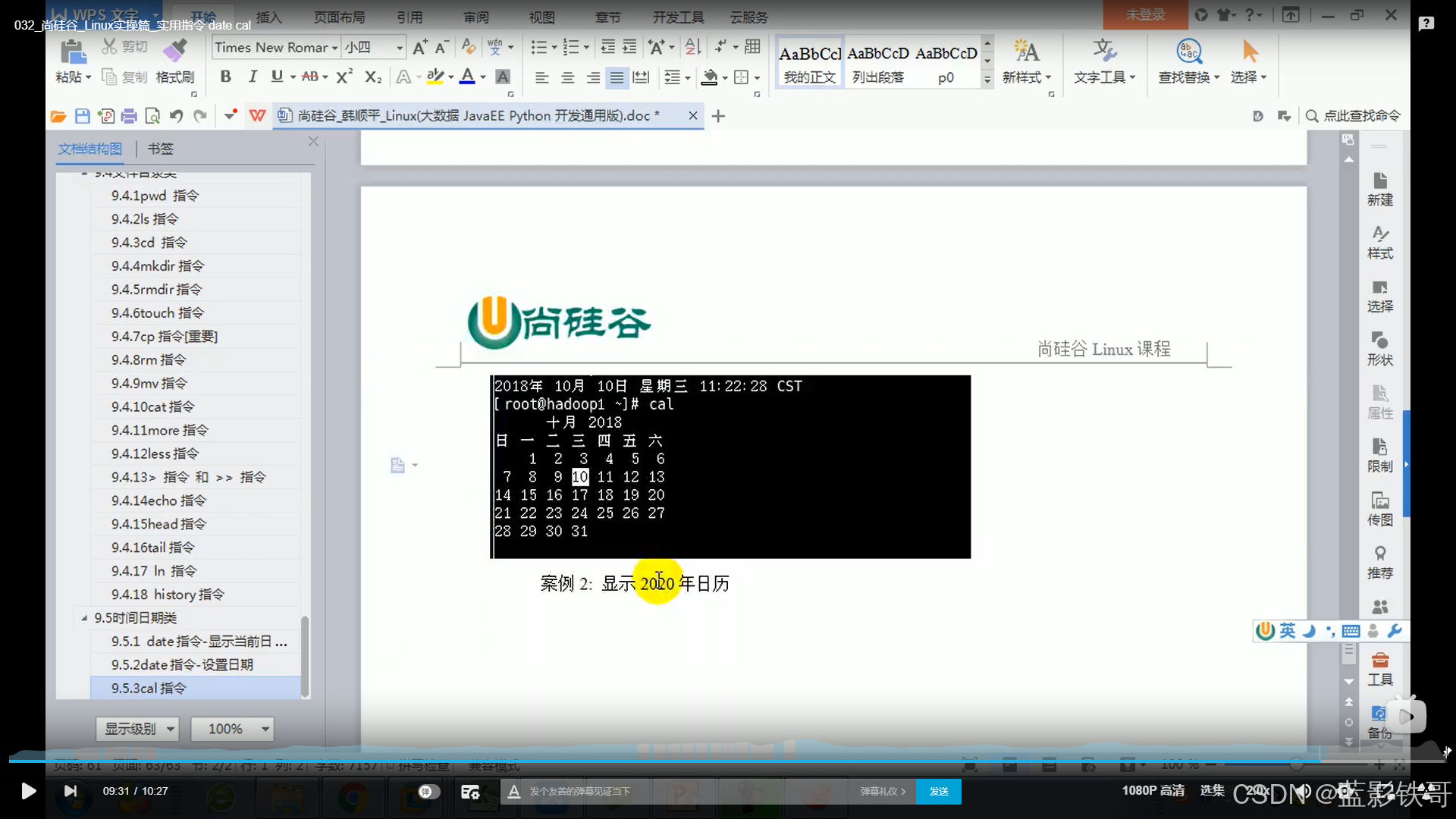Click the text highlight color swatch

point(435,77)
